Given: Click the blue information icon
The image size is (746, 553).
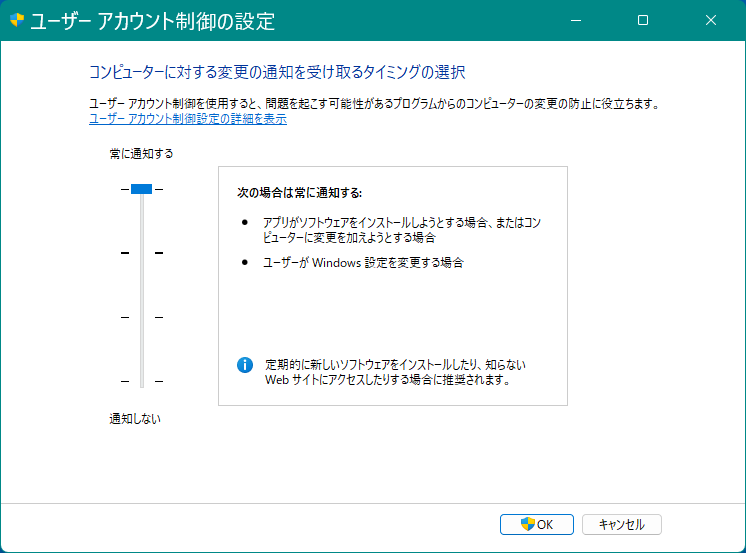Looking at the screenshot, I should [x=245, y=365].
